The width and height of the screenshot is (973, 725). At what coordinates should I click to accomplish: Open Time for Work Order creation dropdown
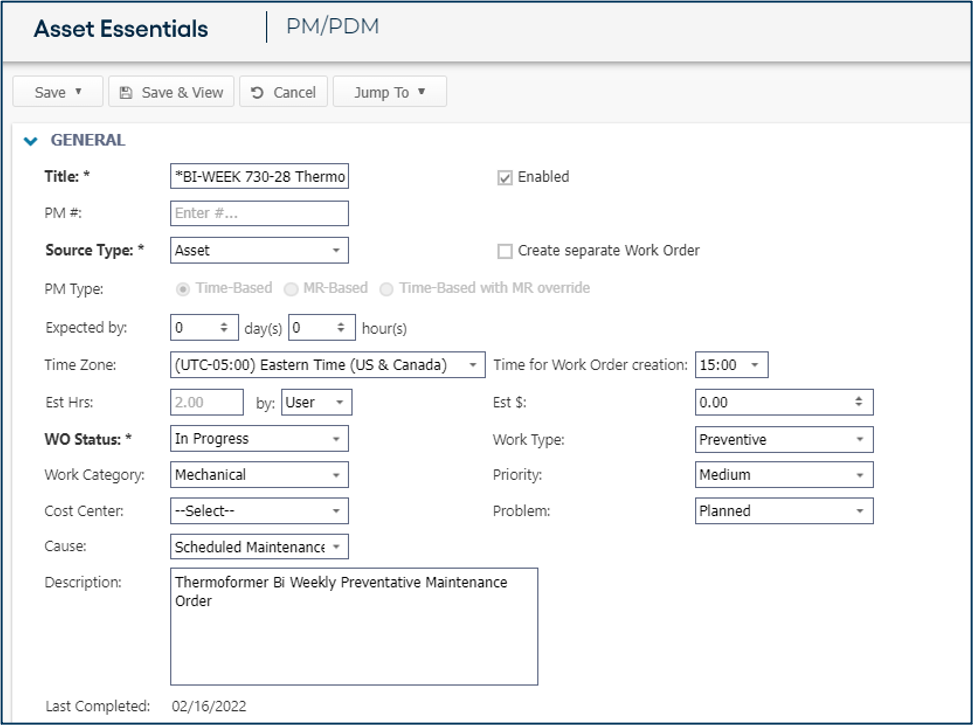click(732, 364)
